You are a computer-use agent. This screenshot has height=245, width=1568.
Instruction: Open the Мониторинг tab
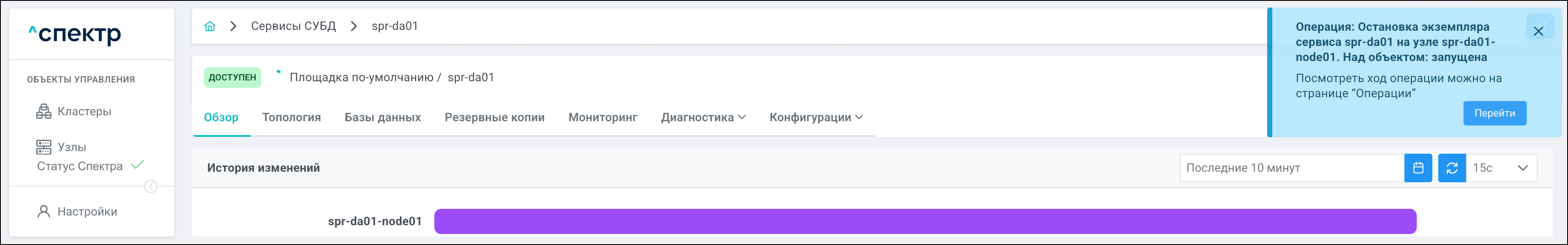602,117
